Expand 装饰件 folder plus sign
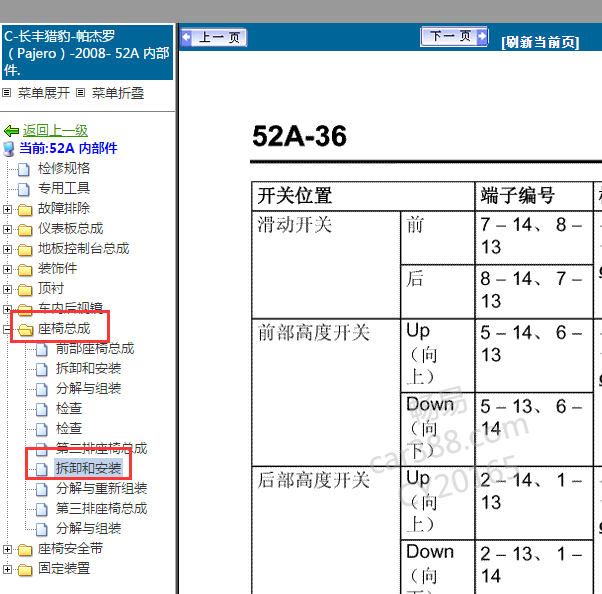The width and height of the screenshot is (602, 594). coord(7,269)
